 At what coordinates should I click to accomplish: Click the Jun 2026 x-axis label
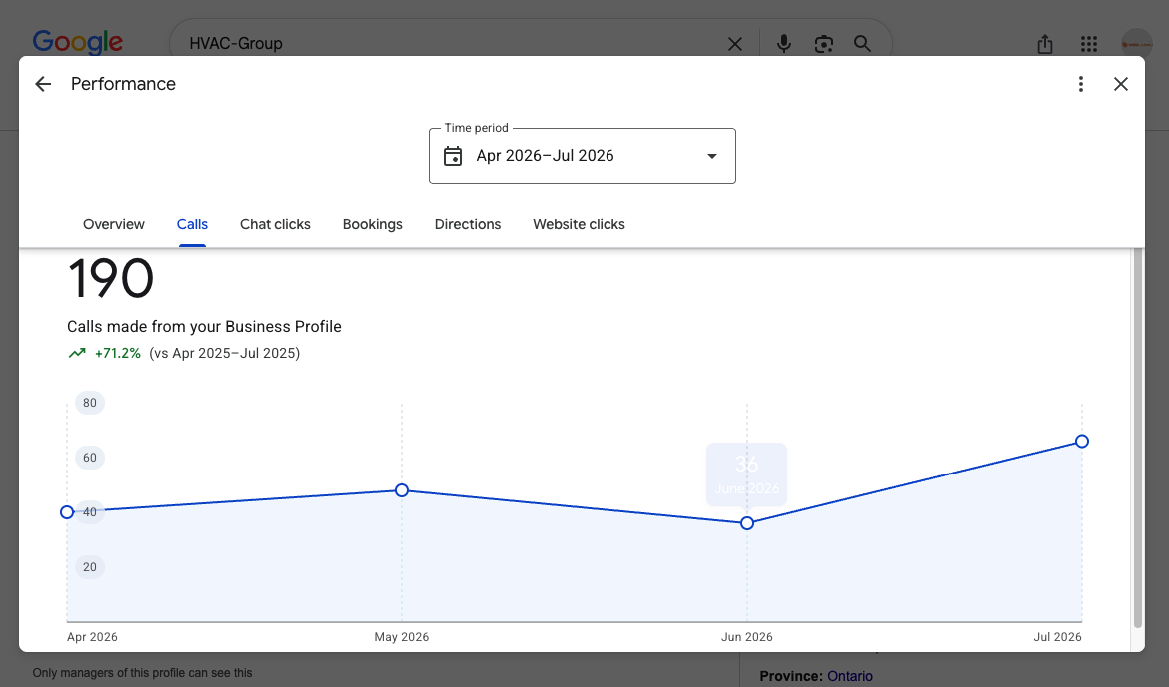click(746, 637)
